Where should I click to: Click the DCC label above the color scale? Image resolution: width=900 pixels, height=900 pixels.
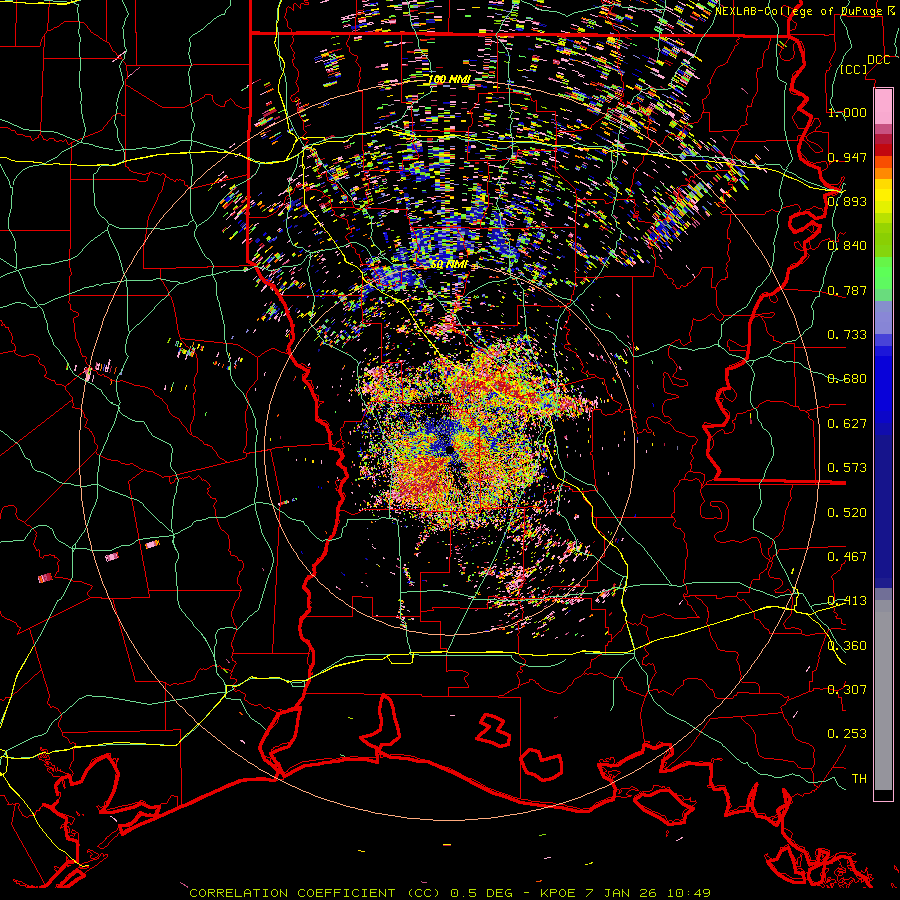pos(878,60)
